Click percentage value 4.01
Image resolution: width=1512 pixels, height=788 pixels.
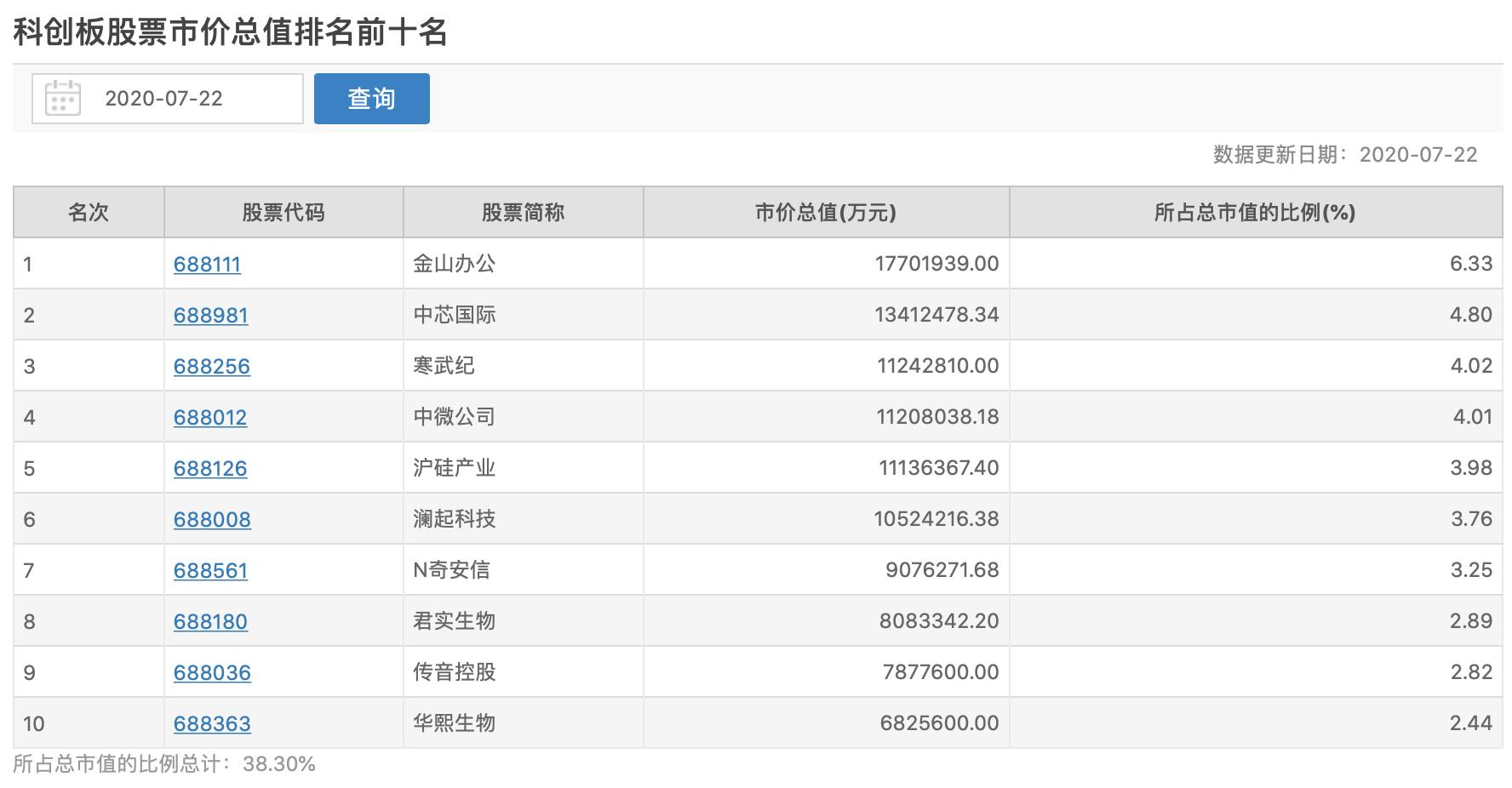pos(1471,417)
